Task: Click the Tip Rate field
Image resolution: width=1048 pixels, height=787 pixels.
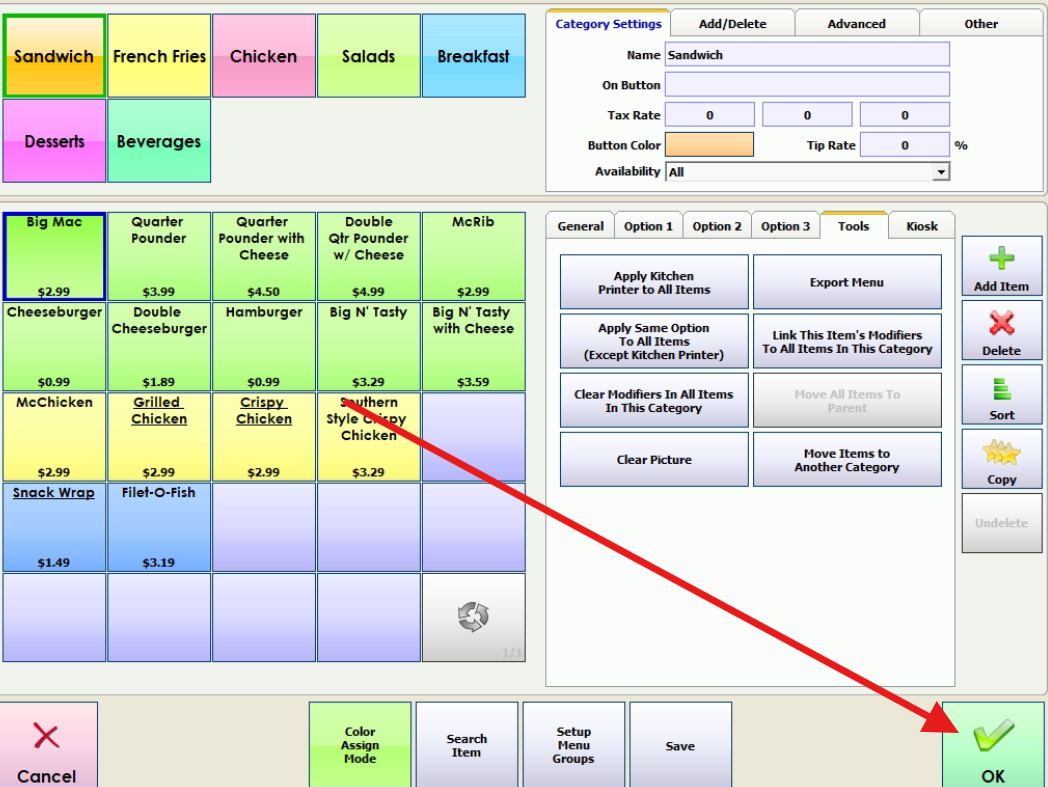Action: (x=904, y=144)
